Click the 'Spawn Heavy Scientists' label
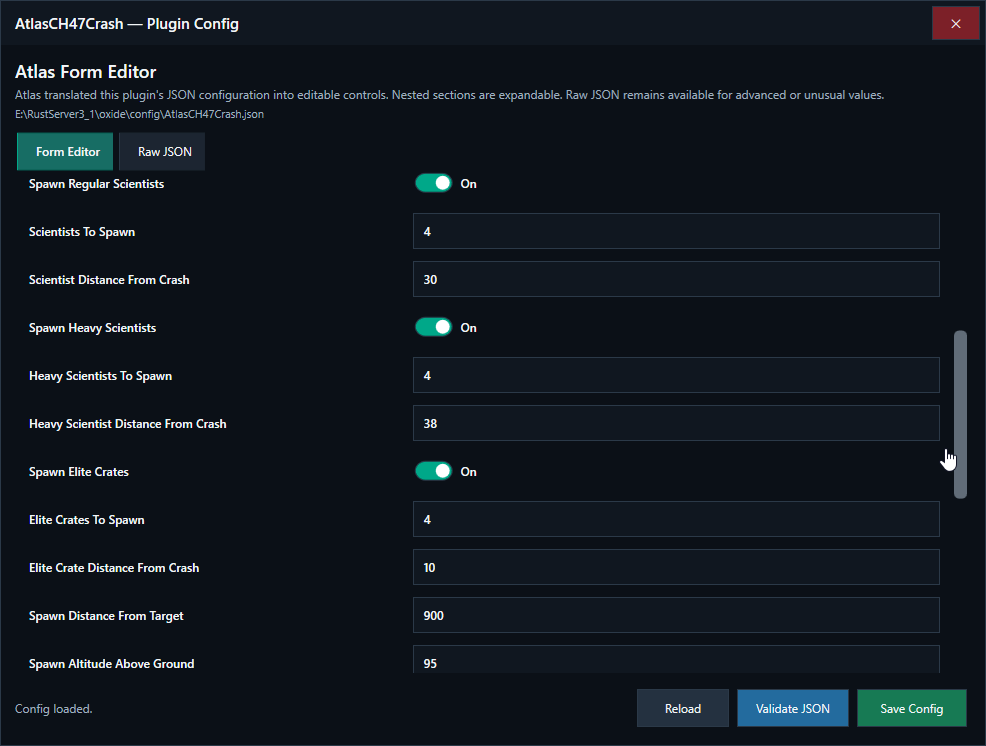 coord(92,328)
